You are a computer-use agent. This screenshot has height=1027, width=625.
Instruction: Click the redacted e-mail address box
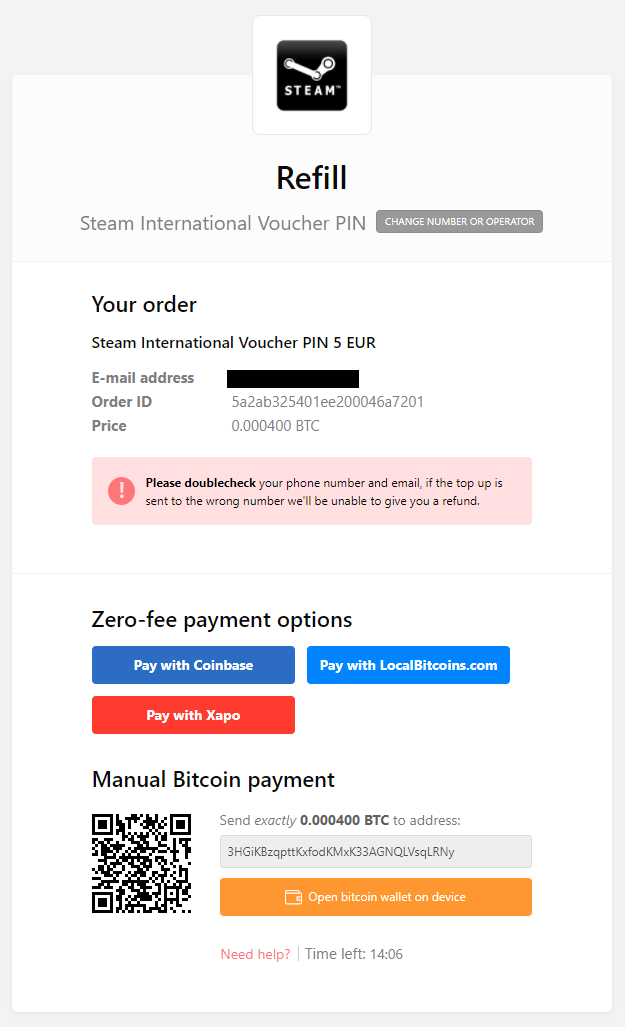click(x=293, y=379)
